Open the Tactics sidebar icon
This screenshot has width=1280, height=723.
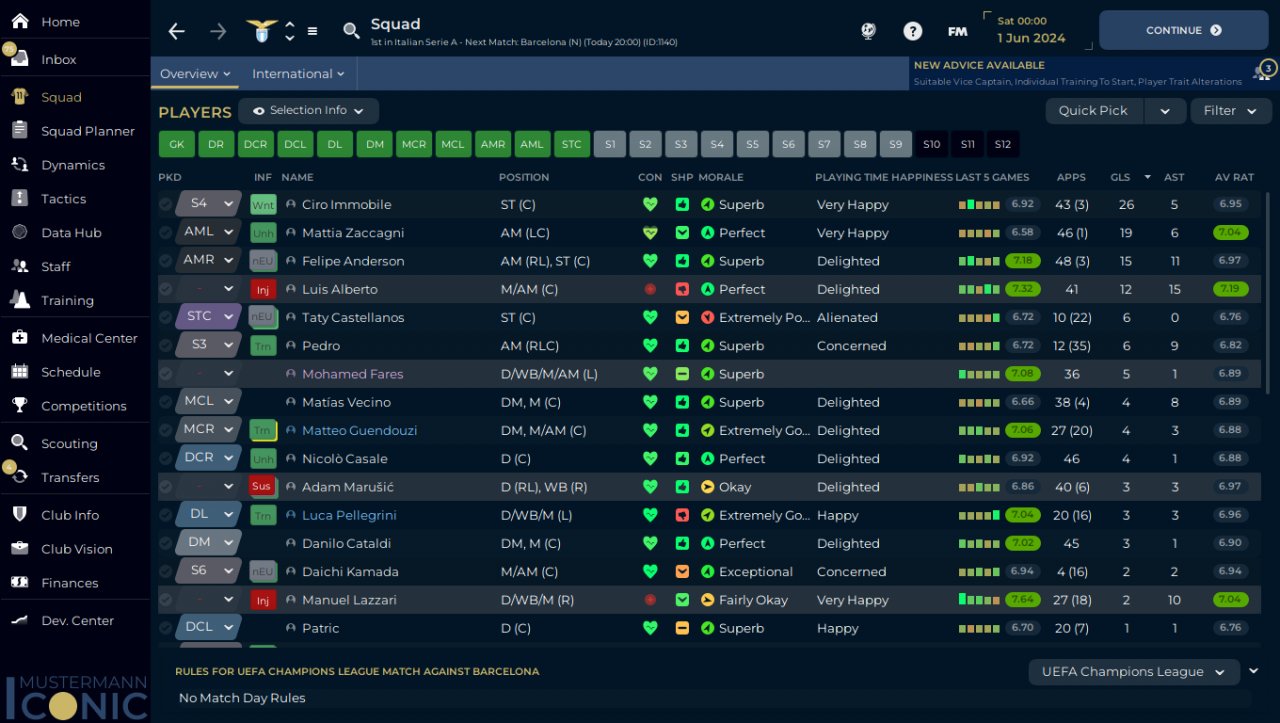pos(19,199)
